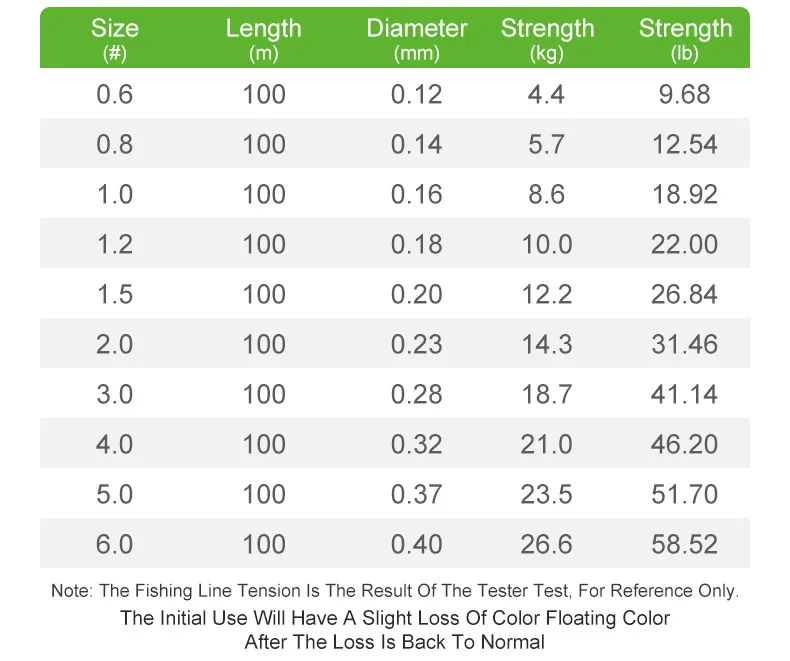The image size is (790, 661).
Task: Select size 1.5 in the table
Action: click(114, 295)
